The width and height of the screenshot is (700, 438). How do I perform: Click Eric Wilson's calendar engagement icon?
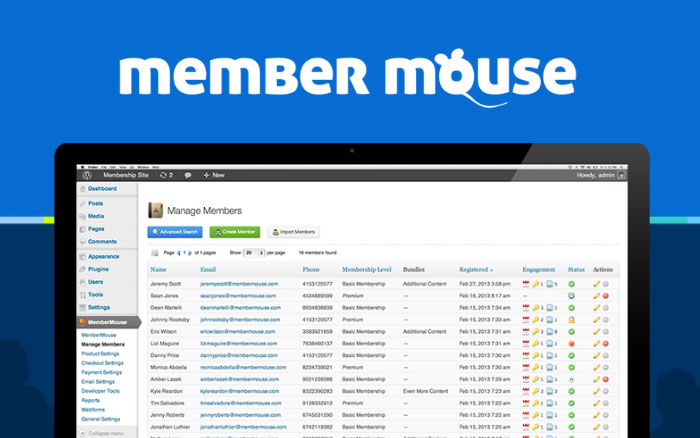point(526,331)
